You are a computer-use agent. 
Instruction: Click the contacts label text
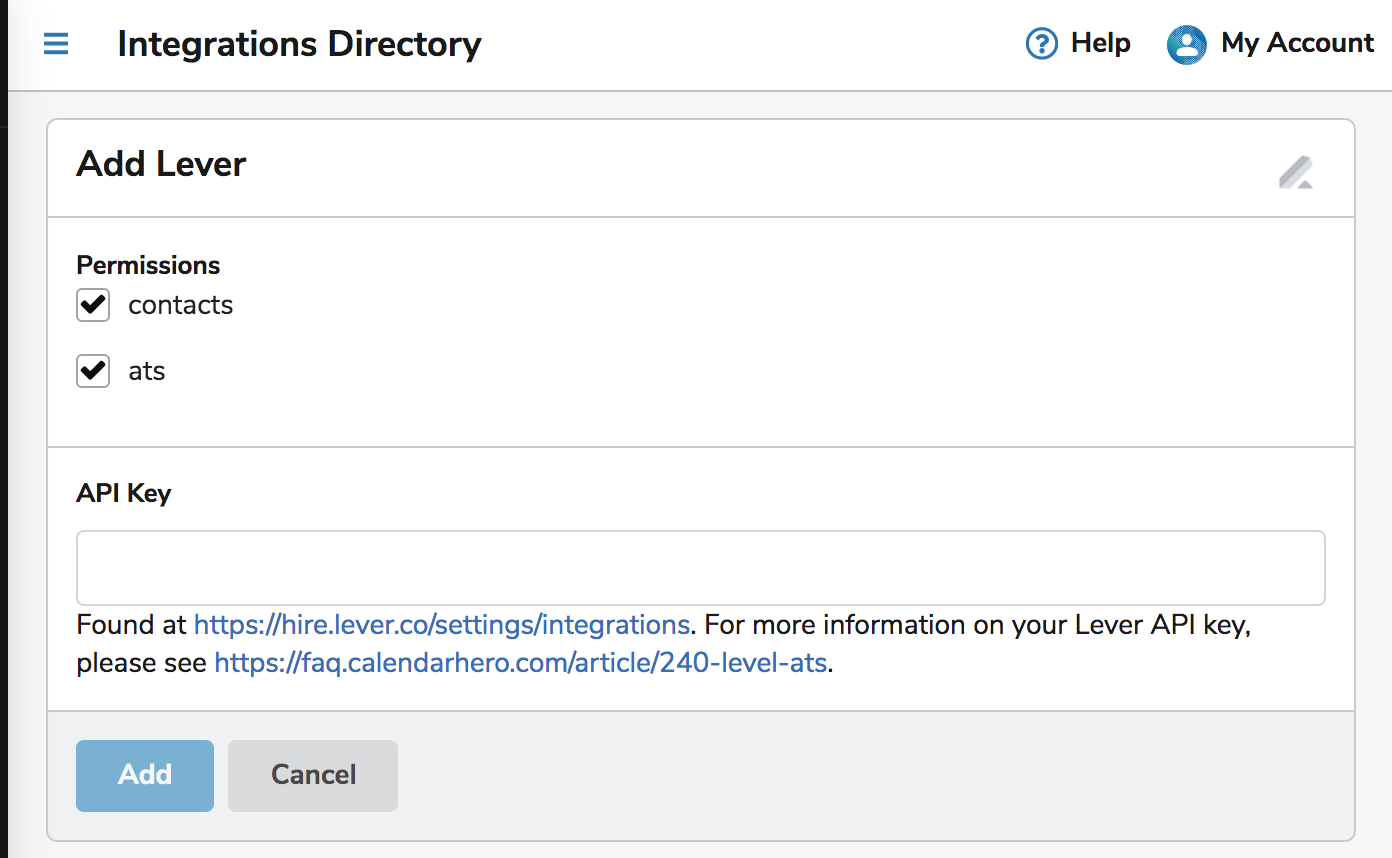click(x=181, y=305)
